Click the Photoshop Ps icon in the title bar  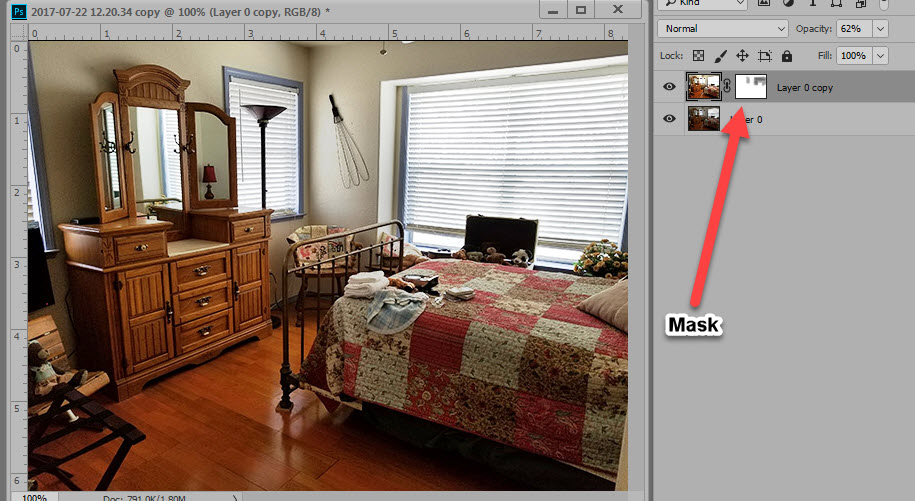(19, 11)
